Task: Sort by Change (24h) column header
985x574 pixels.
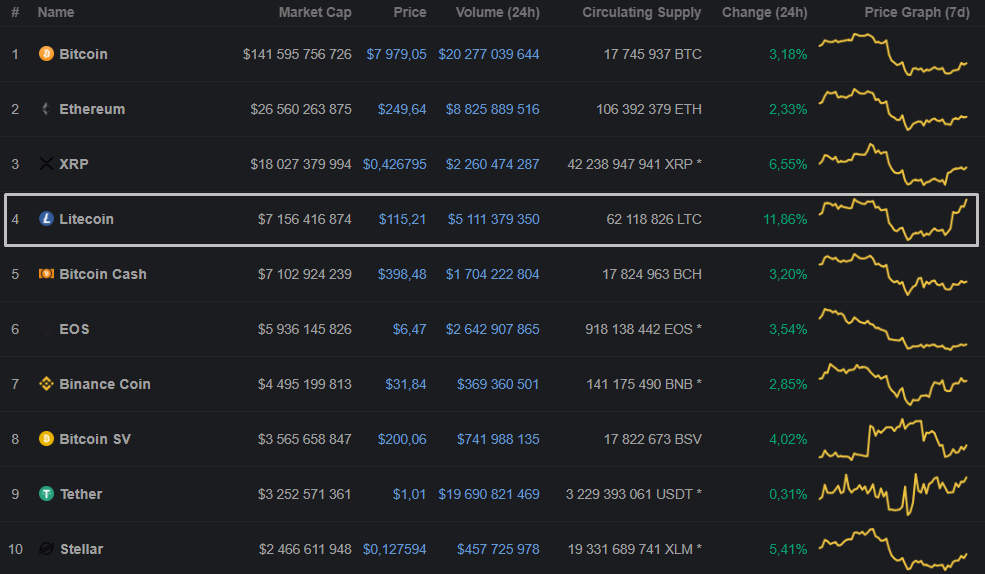Action: [x=765, y=12]
